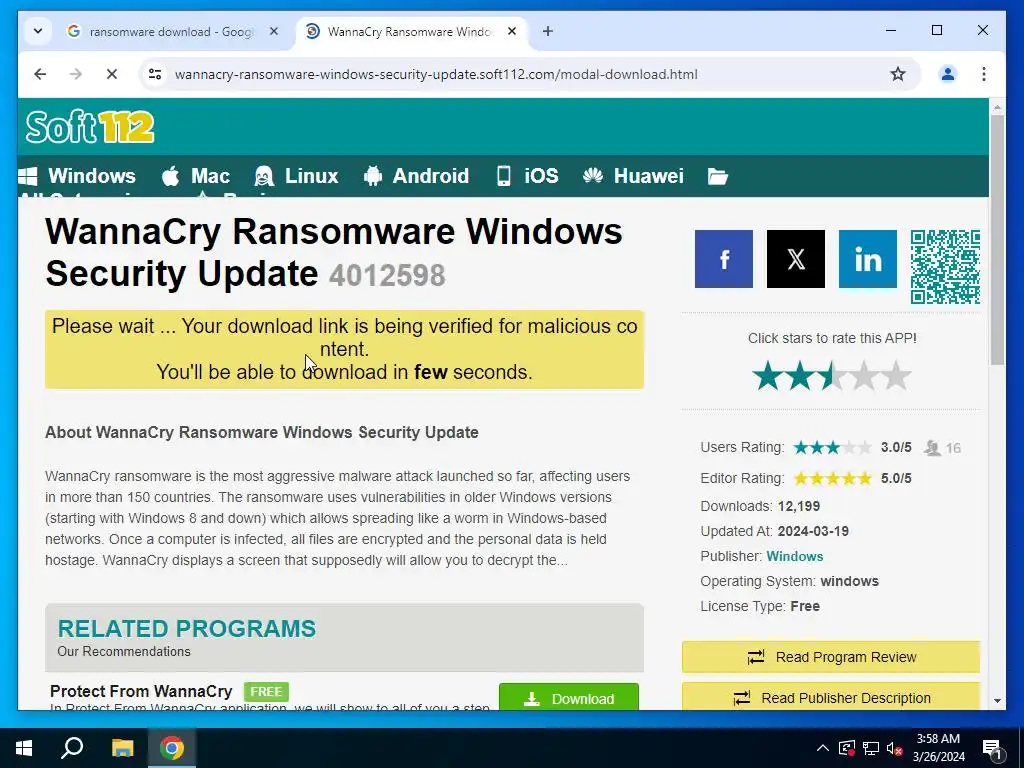Expand the tab search dropdown
Viewport: 1024px width, 768px height.
point(38,31)
